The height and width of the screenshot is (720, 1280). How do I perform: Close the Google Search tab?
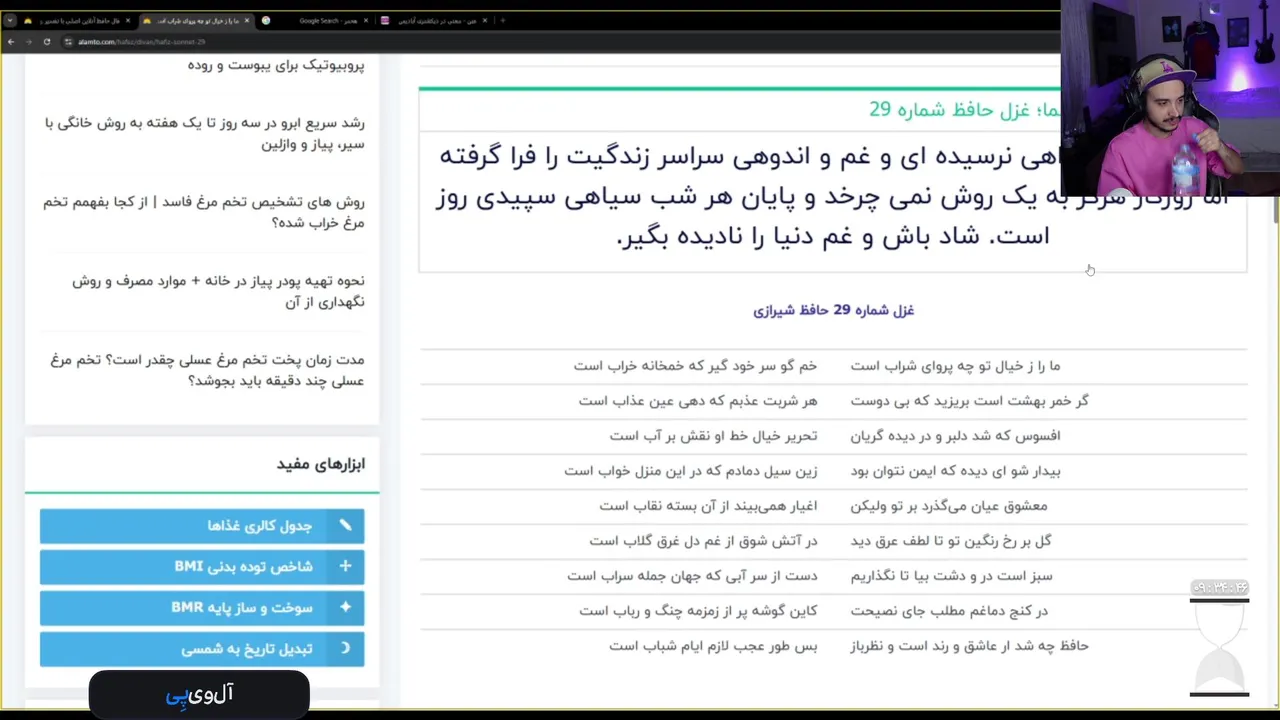366,21
